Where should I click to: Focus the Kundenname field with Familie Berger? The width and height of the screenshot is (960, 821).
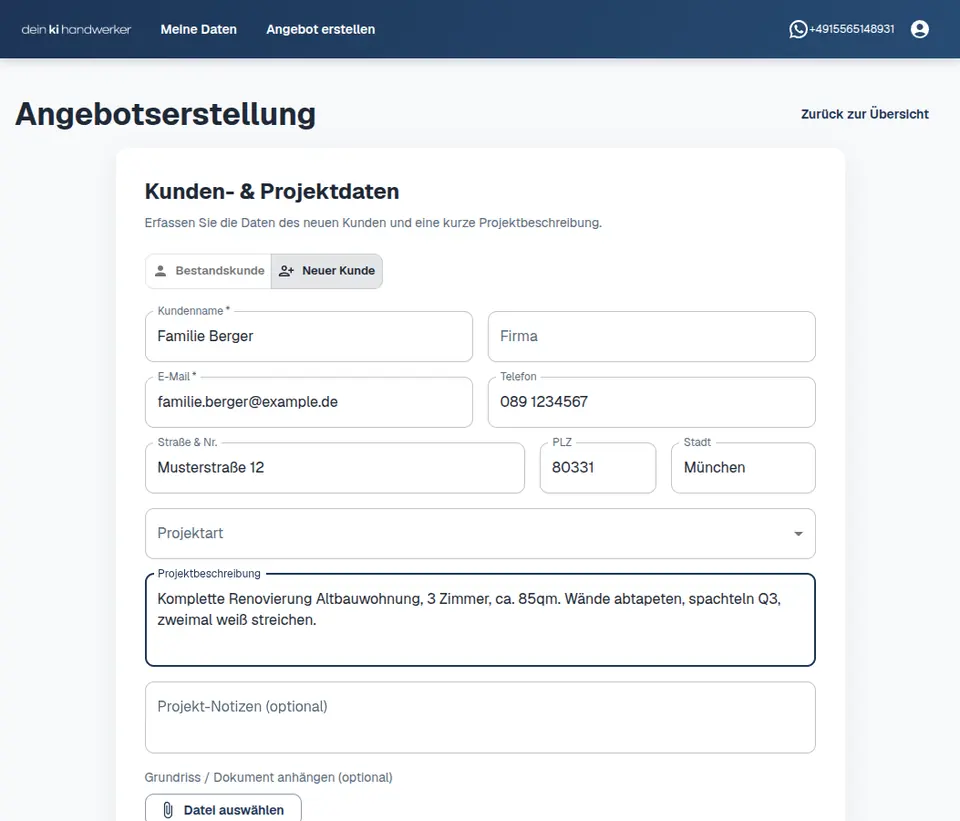[309, 336]
